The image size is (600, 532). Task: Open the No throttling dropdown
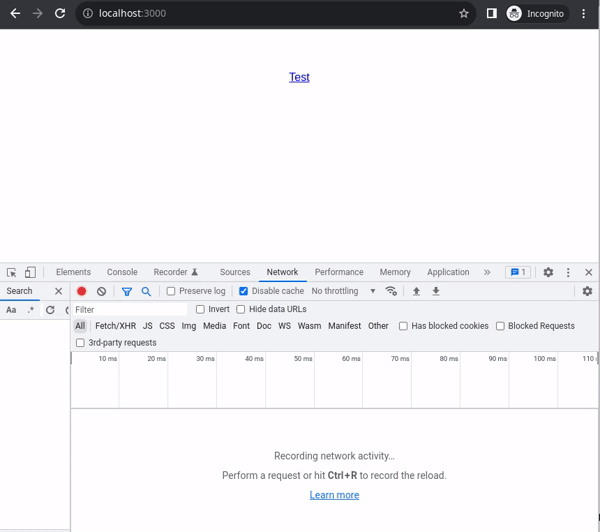343,291
